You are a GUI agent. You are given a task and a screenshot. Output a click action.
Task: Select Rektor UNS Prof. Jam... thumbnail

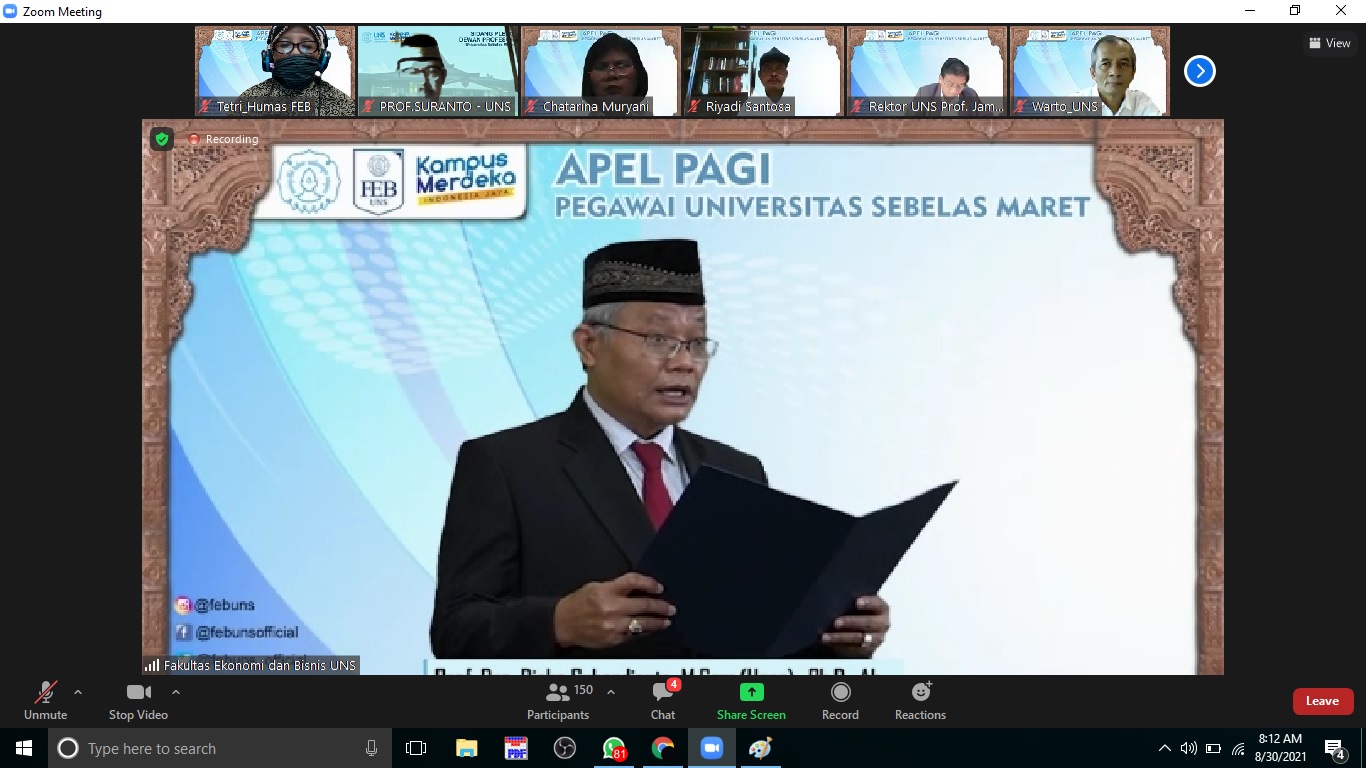coord(926,71)
